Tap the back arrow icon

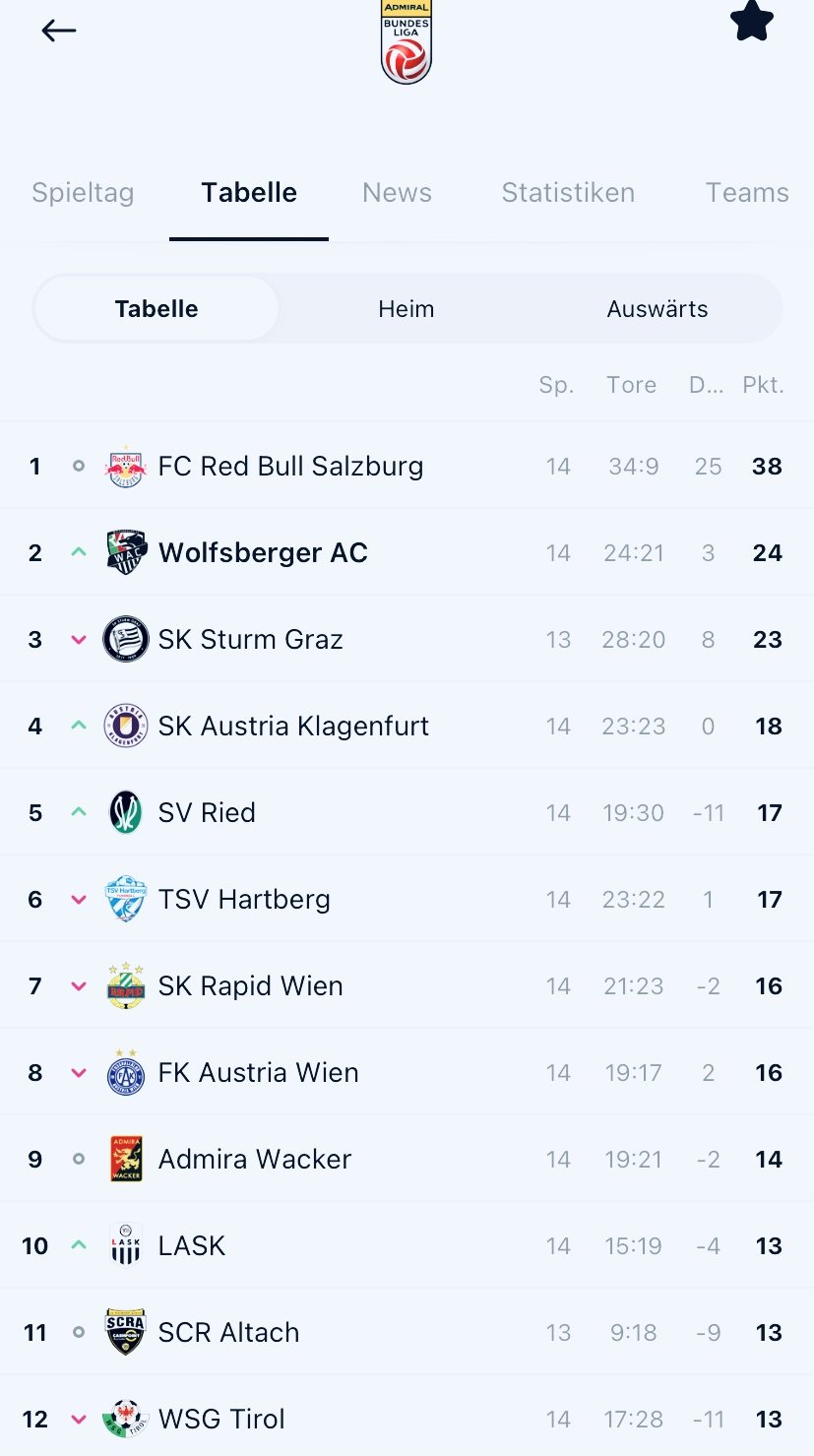click(58, 31)
